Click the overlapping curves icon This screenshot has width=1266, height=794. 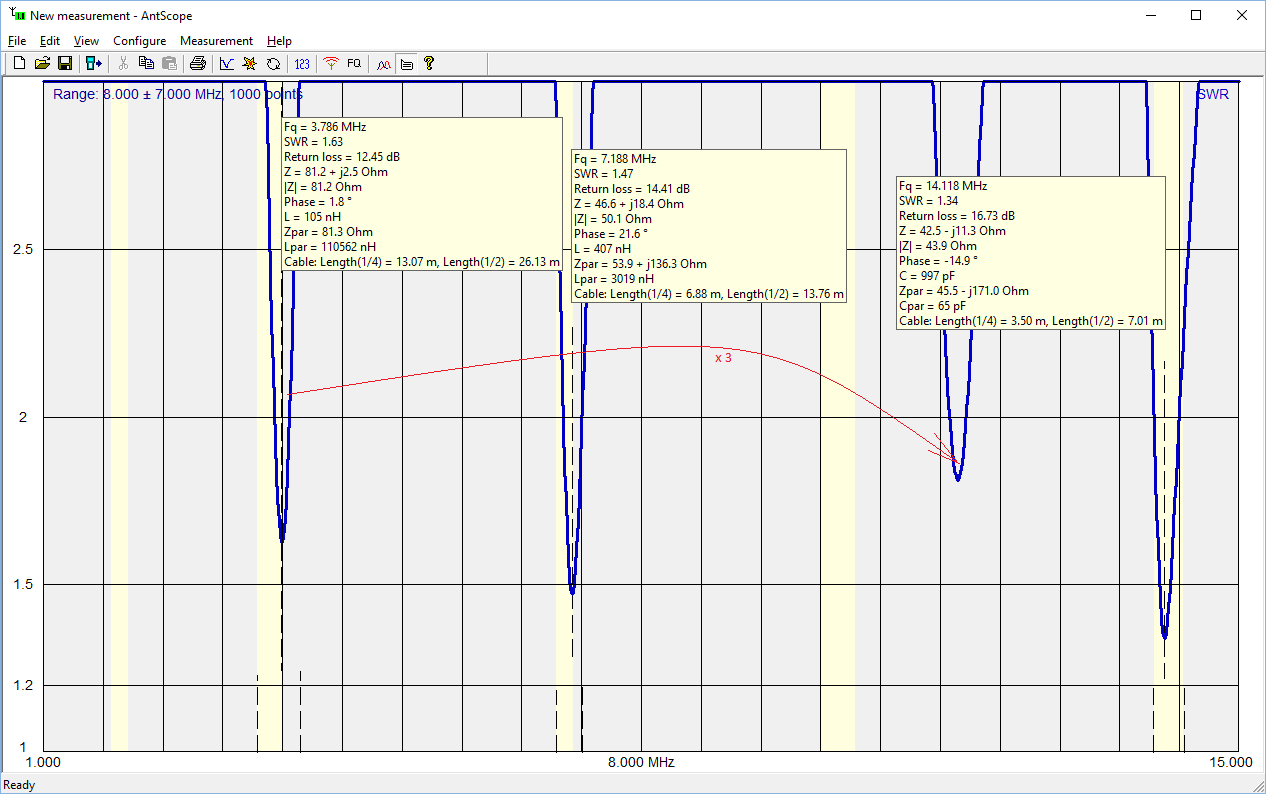point(383,64)
